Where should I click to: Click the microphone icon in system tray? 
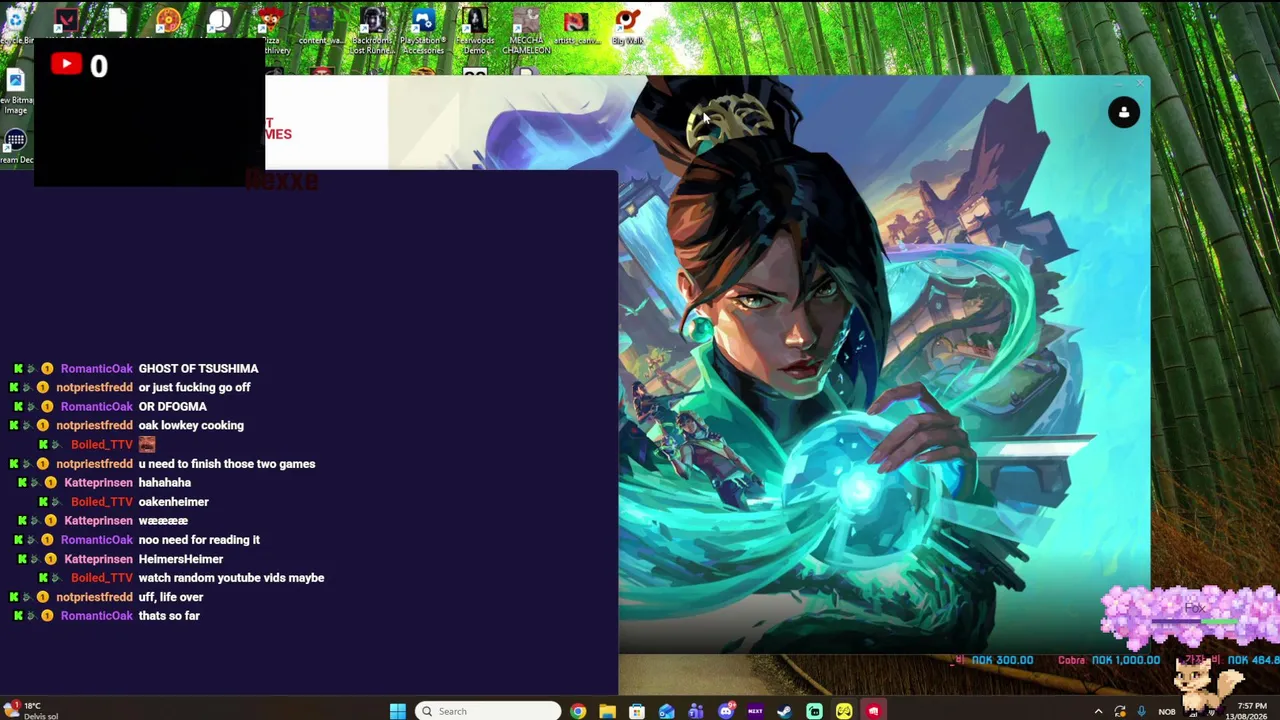(1142, 711)
